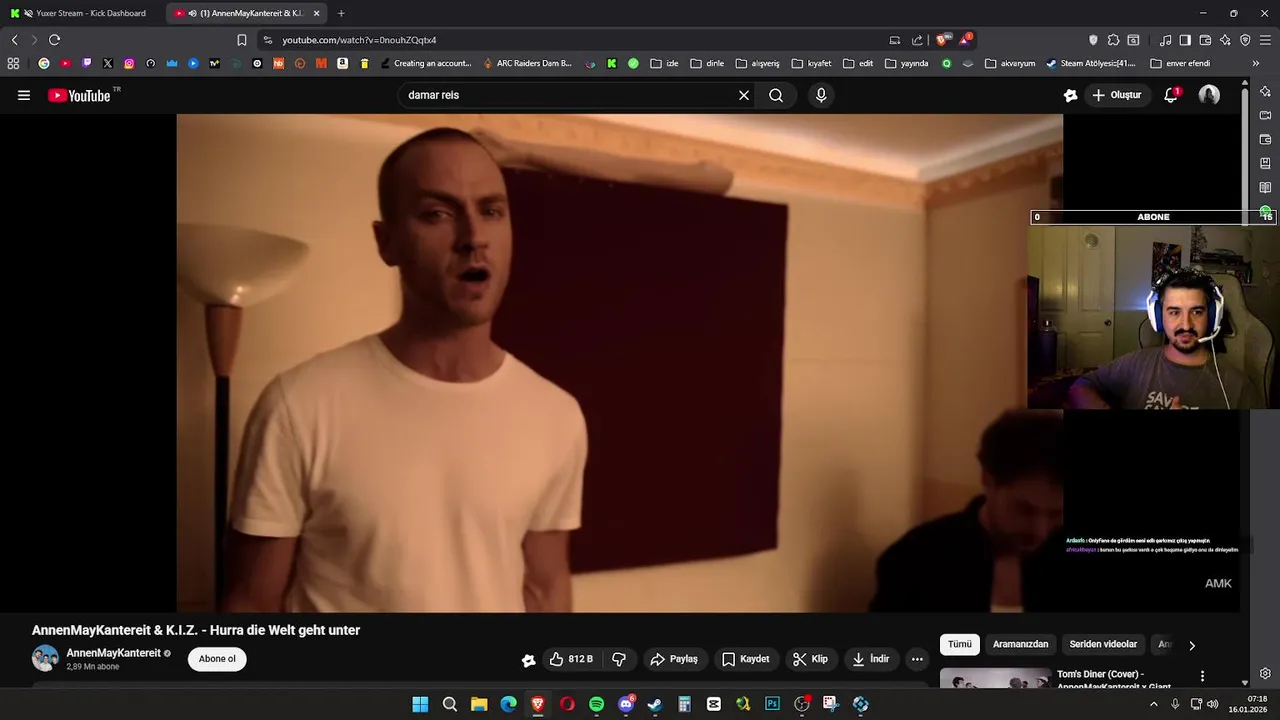Go back to previous page
The width and height of the screenshot is (1280, 720).
14,40
